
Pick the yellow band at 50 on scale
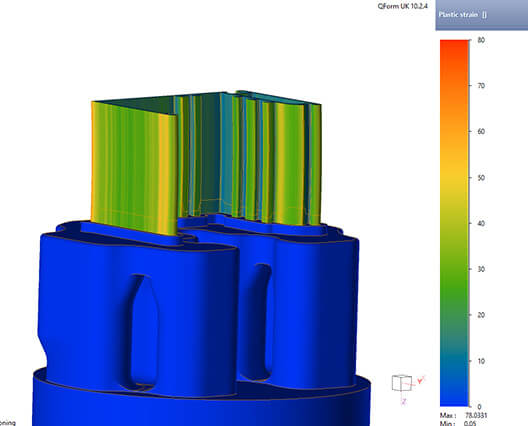coord(454,177)
